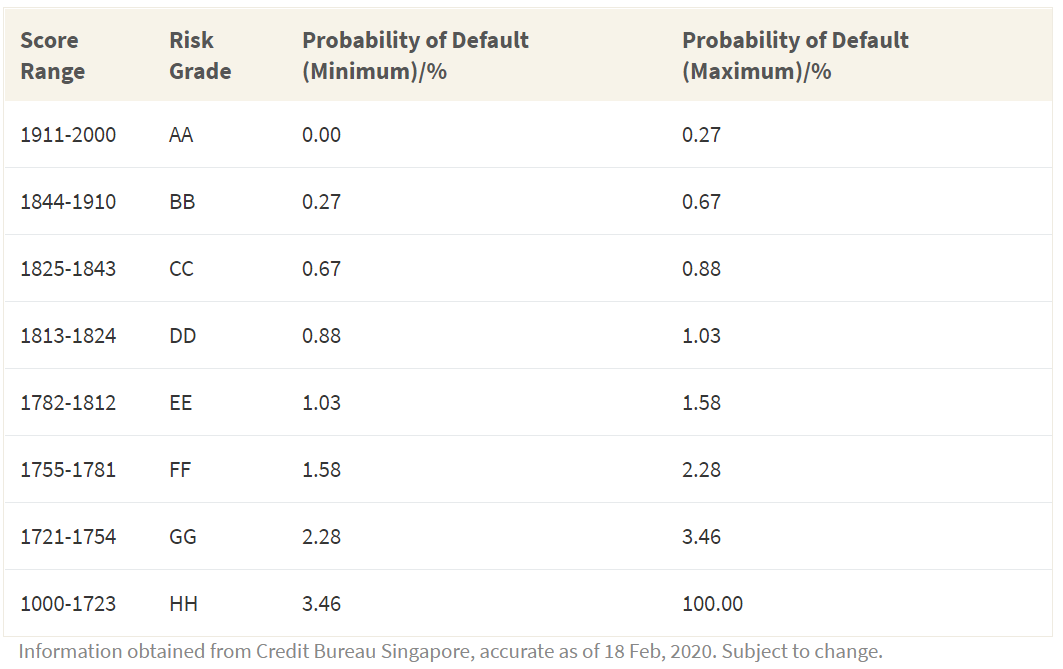Image resolution: width=1063 pixels, height=669 pixels.
Task: Select the AA risk grade cell
Action: pyautogui.click(x=181, y=135)
